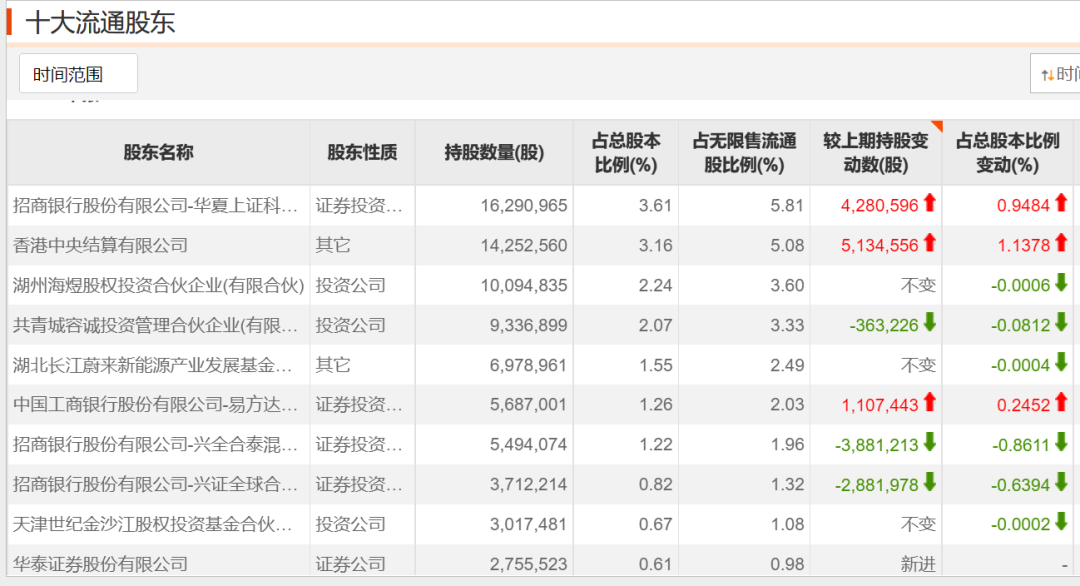Click the green down arrow beside -0.0004
This screenshot has height=586, width=1080.
coord(1061,362)
